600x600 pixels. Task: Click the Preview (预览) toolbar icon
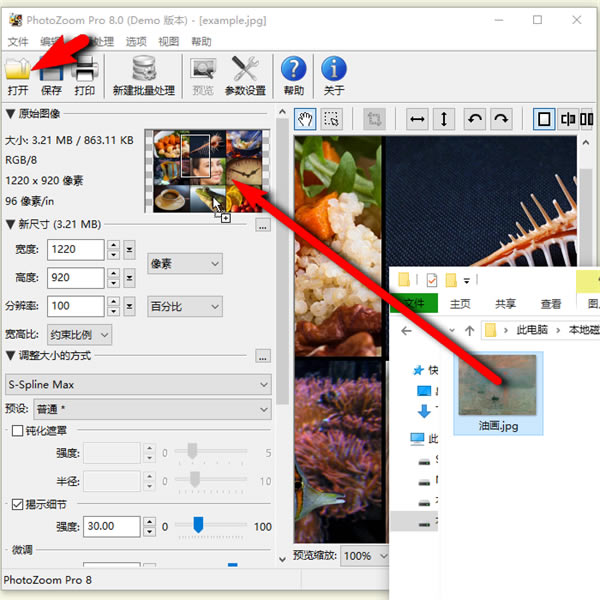pyautogui.click(x=203, y=77)
